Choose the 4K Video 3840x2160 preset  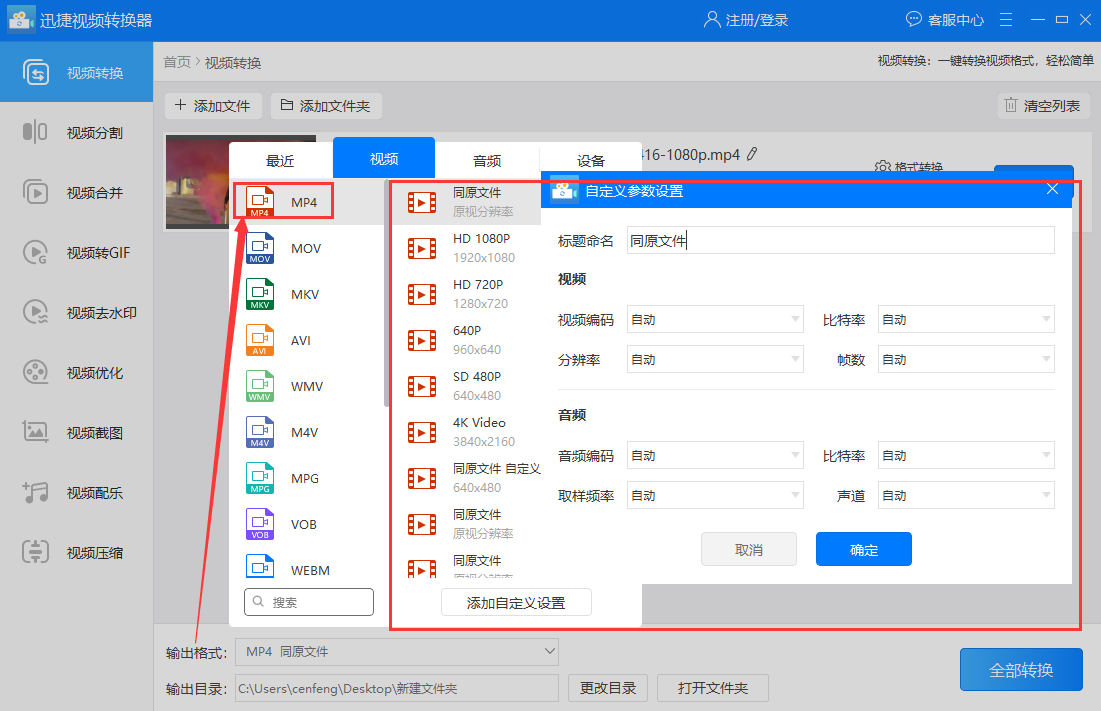(467, 432)
